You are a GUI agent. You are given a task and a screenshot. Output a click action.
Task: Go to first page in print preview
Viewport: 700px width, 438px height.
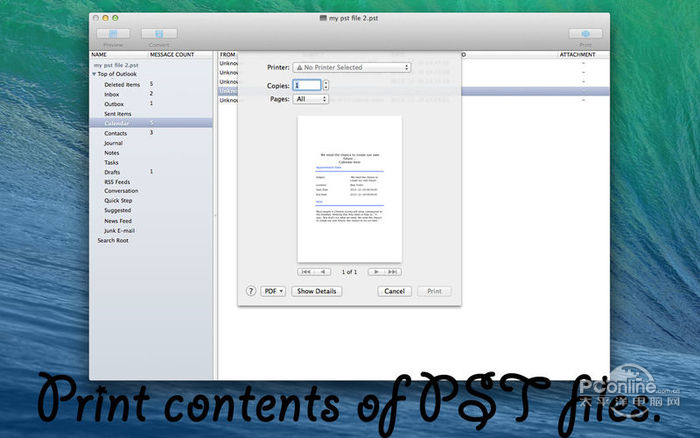pyautogui.click(x=306, y=271)
